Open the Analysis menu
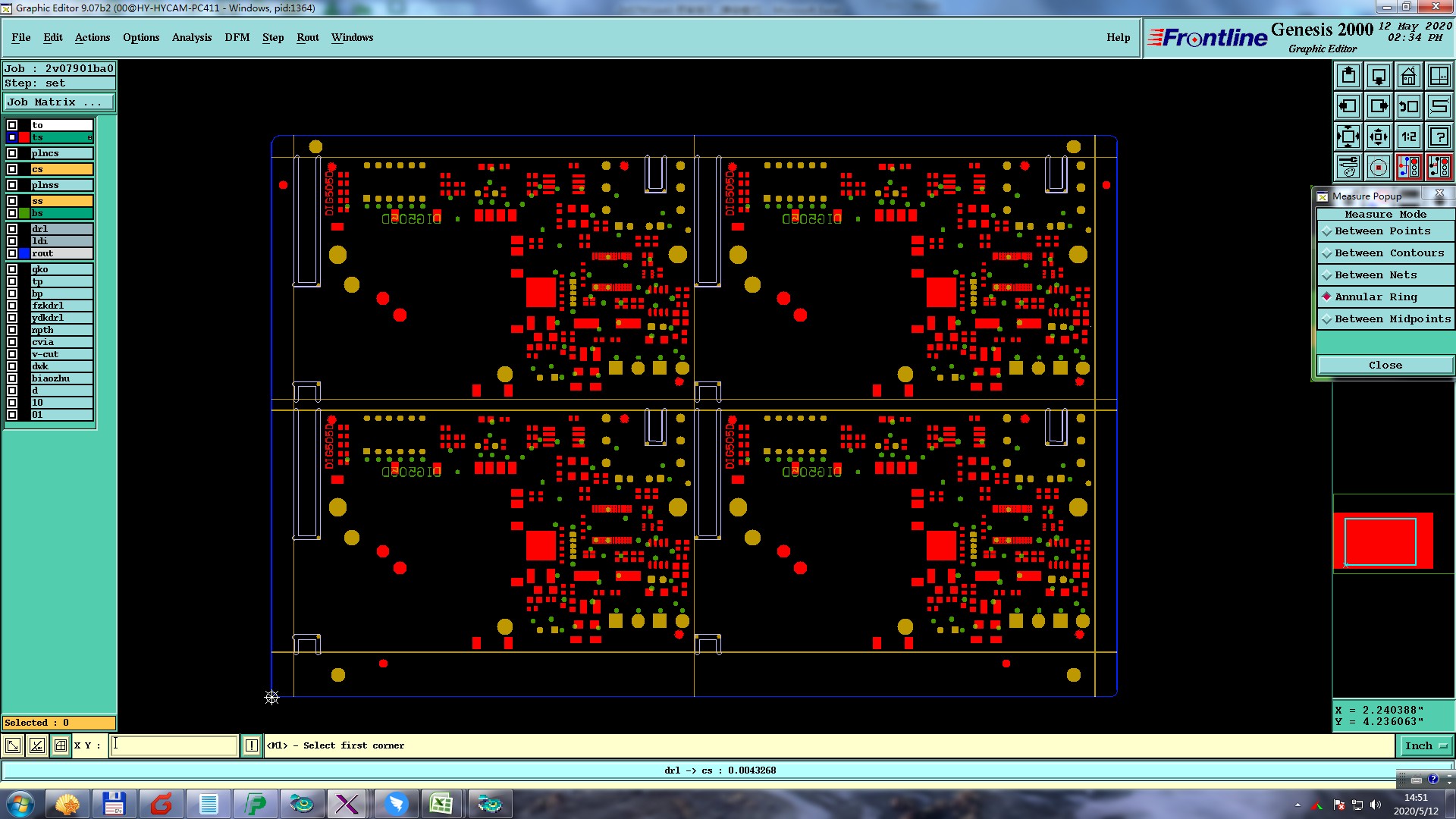 tap(192, 37)
